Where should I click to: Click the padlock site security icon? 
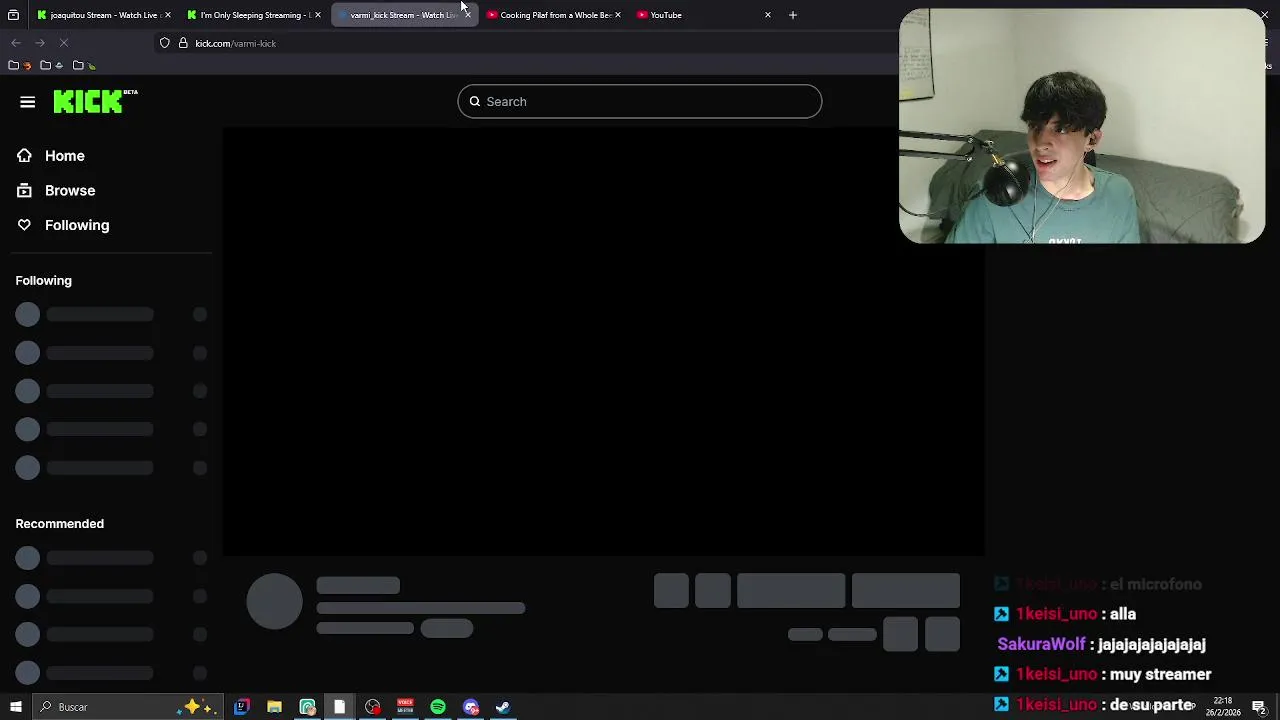pyautogui.click(x=183, y=43)
